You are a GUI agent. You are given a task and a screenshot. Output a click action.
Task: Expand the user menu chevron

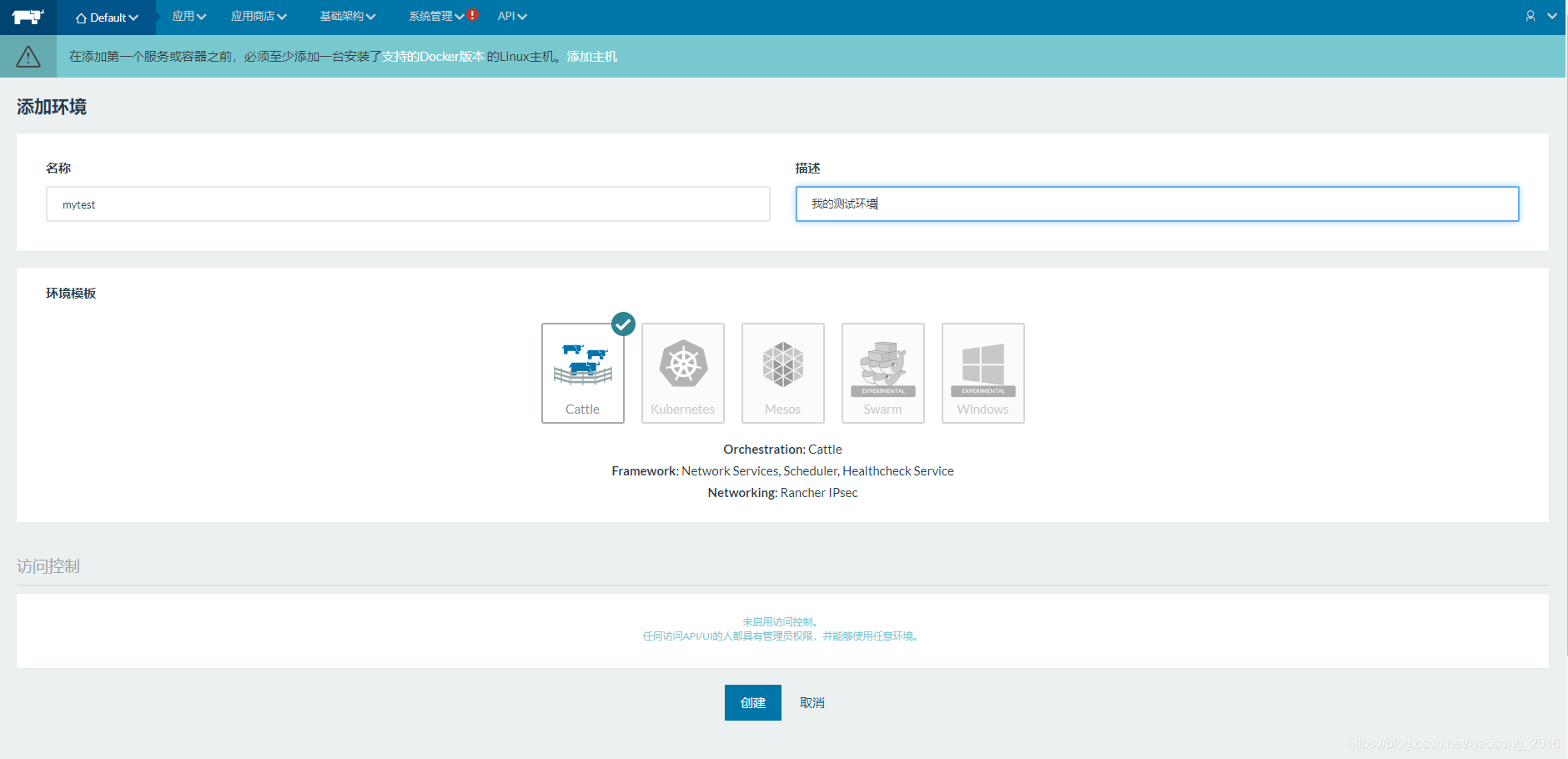(1552, 16)
